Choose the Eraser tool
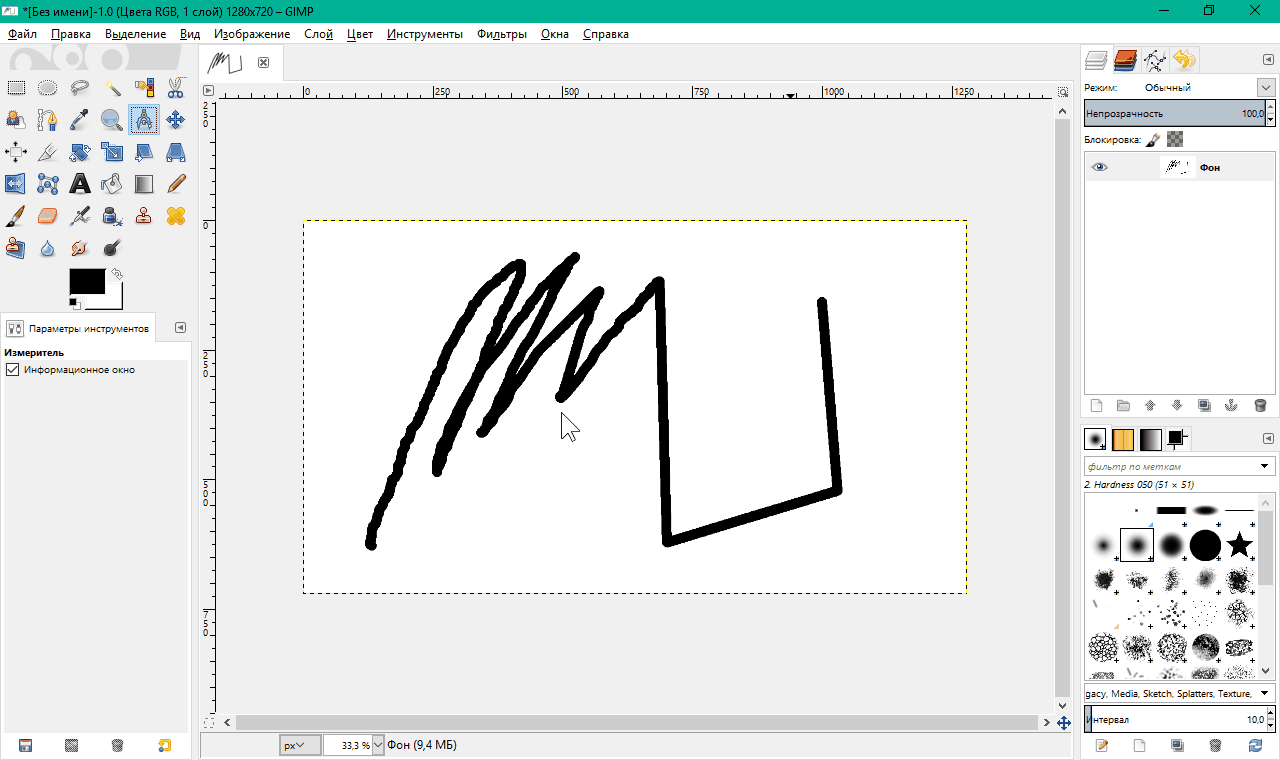Image resolution: width=1280 pixels, height=760 pixels. [47, 216]
